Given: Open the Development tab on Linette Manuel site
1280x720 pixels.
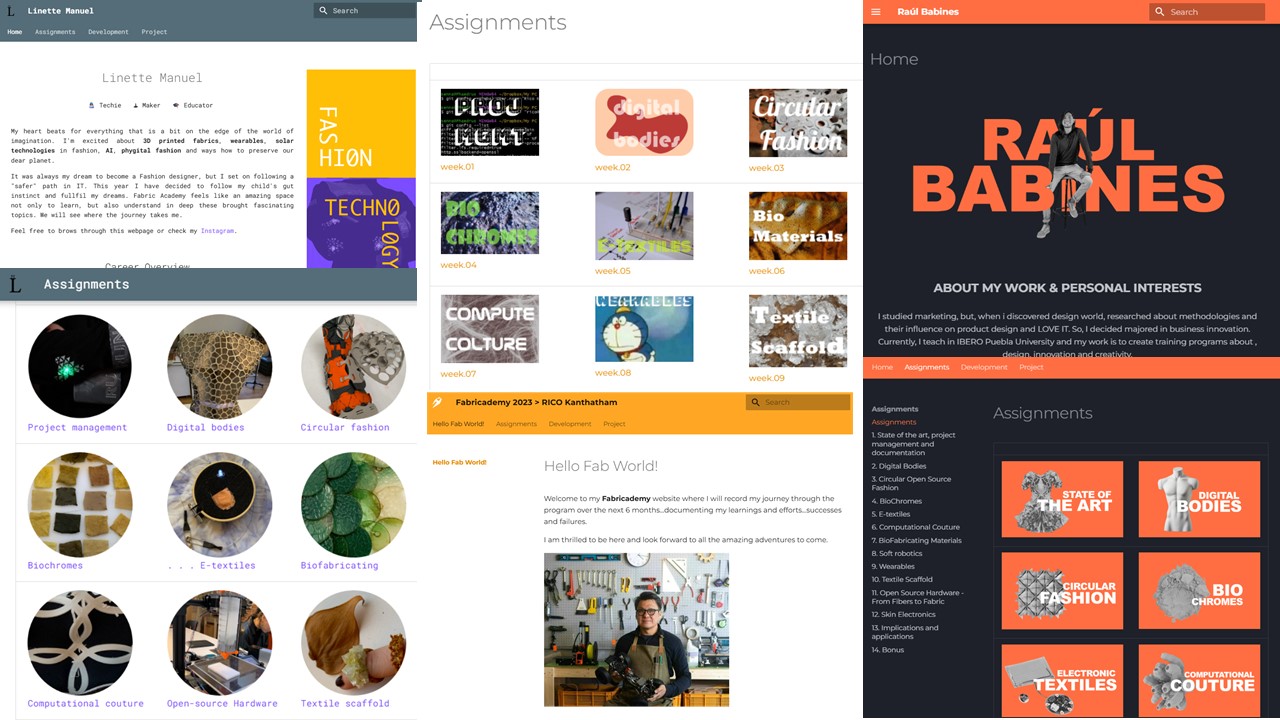Looking at the screenshot, I should coord(108,32).
